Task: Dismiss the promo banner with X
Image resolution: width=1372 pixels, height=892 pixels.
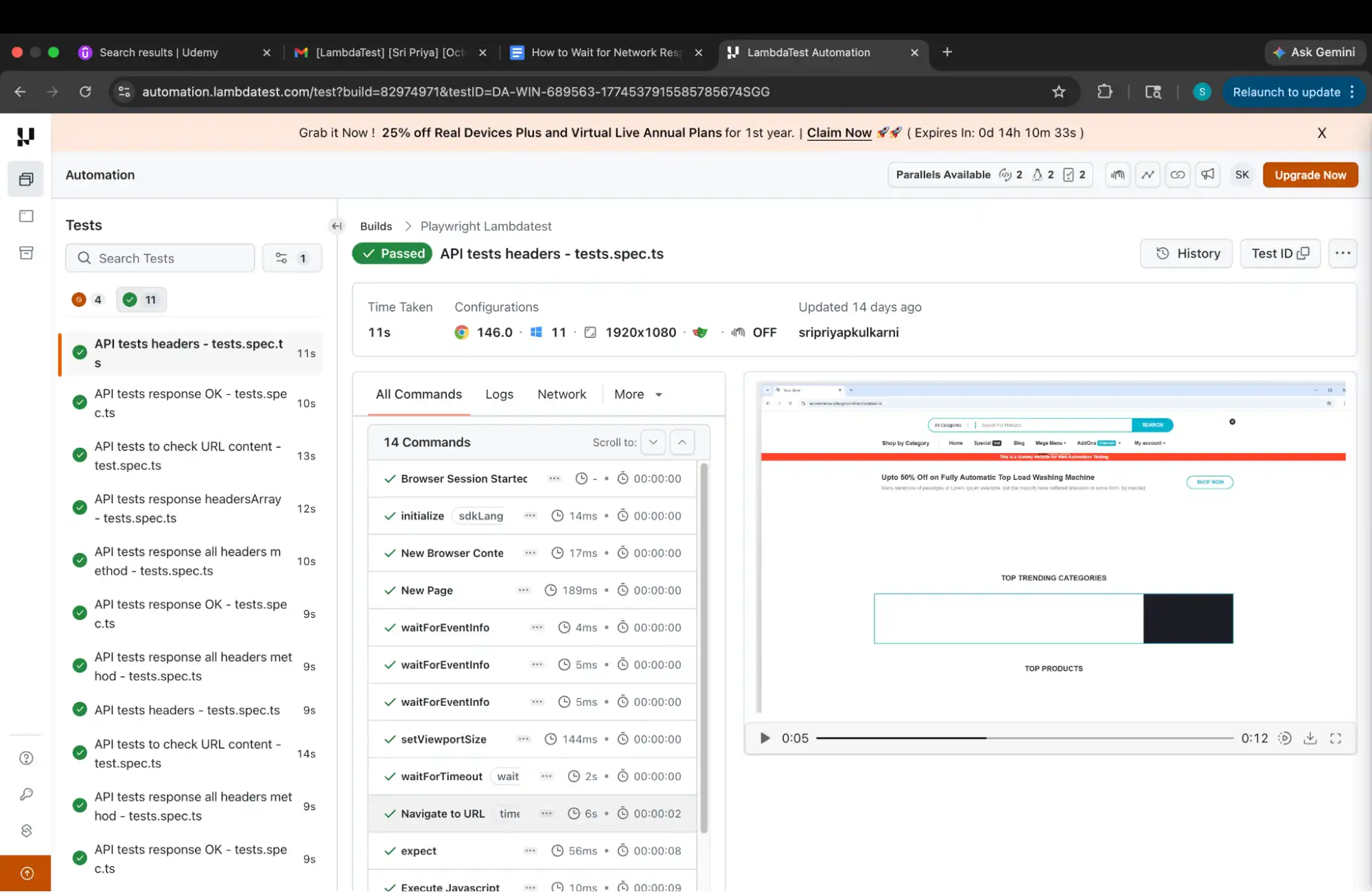Action: pyautogui.click(x=1322, y=133)
